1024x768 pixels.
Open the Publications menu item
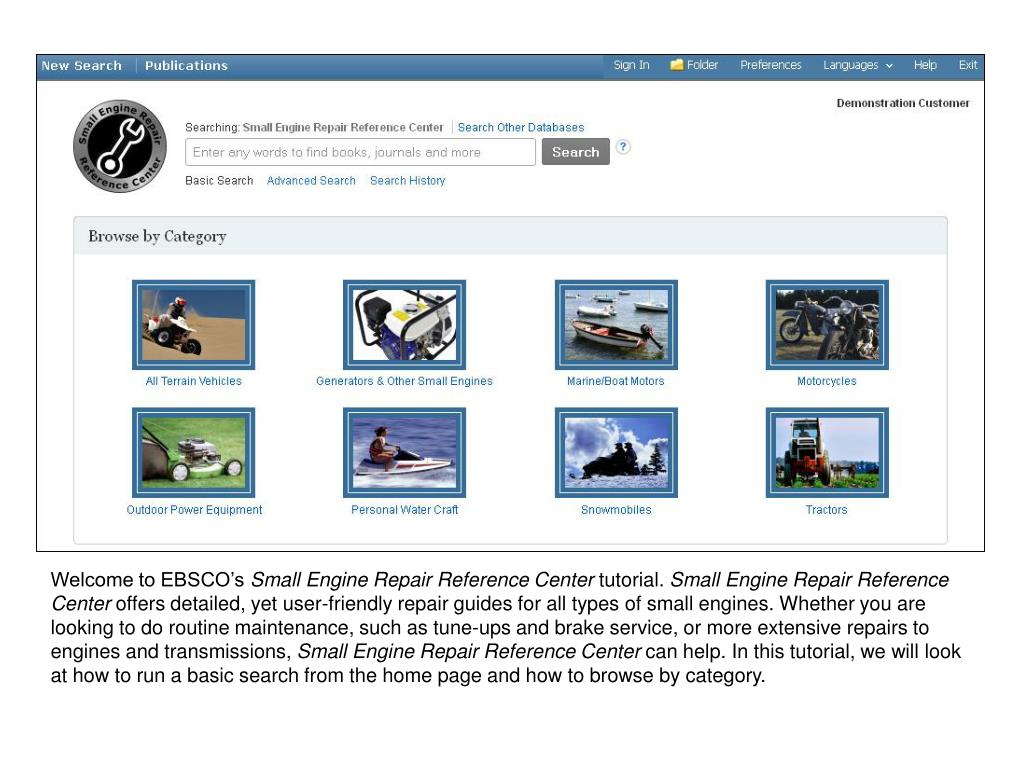pyautogui.click(x=186, y=66)
